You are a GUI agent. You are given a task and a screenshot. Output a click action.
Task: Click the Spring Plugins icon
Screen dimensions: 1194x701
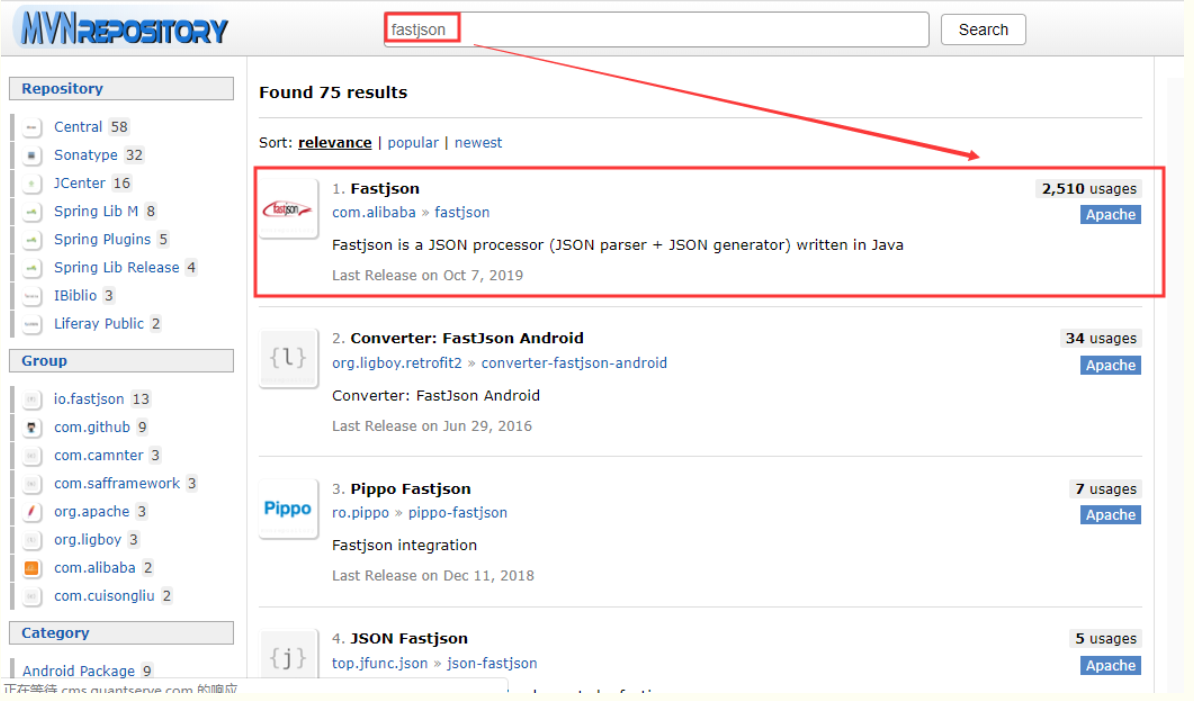coord(31,240)
